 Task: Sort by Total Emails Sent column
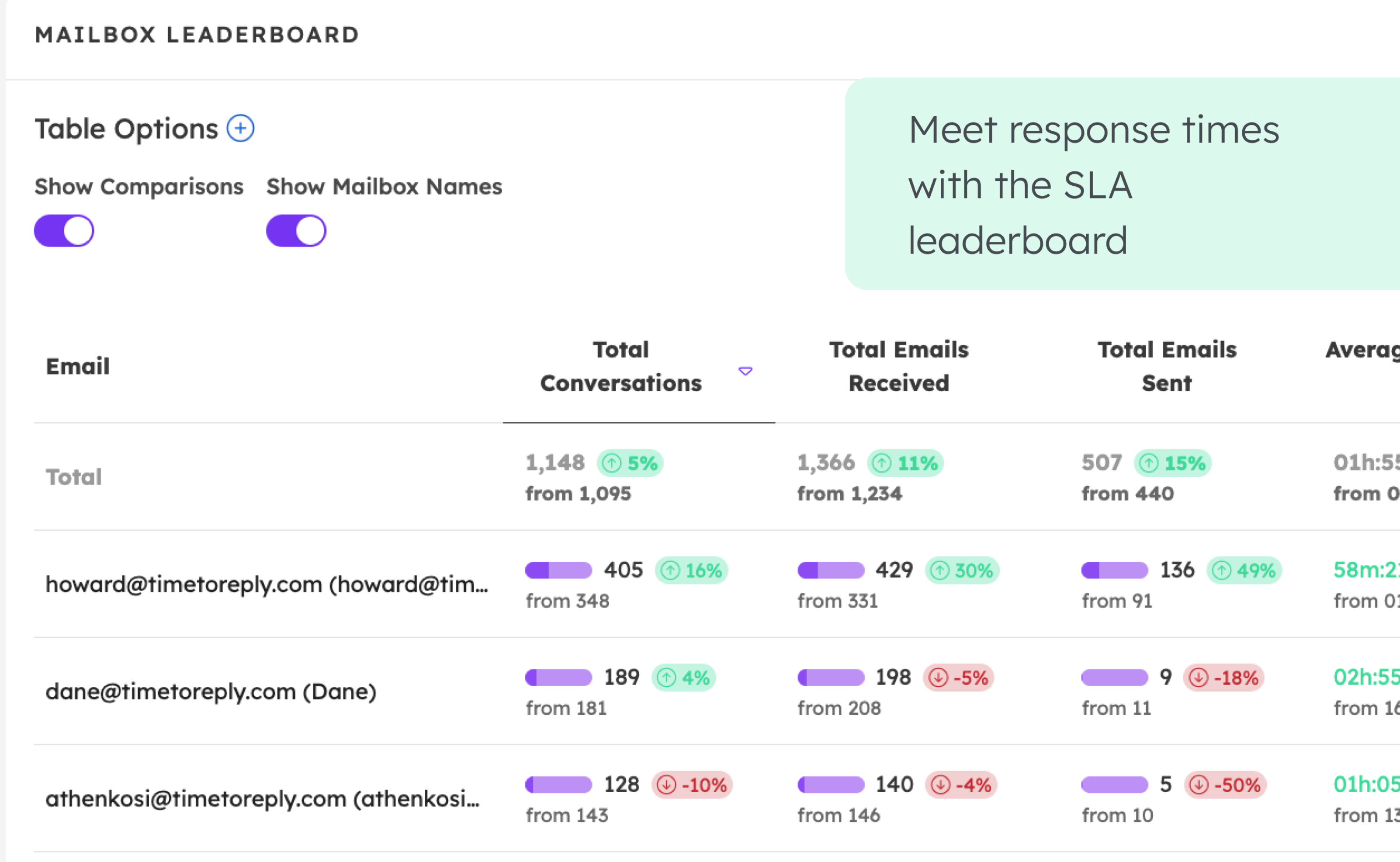tap(1166, 366)
